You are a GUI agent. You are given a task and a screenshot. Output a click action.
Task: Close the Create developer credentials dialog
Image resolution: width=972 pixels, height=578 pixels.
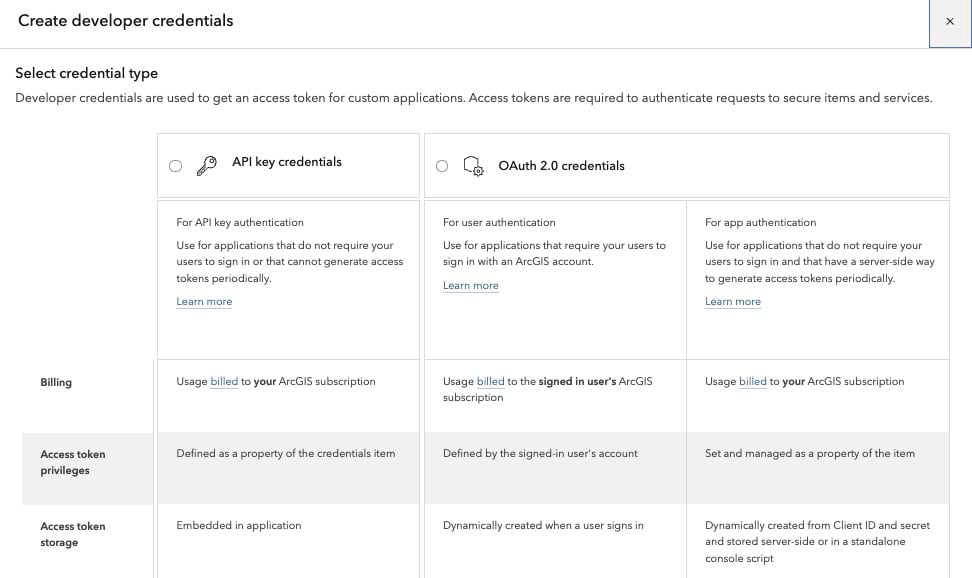click(x=950, y=22)
